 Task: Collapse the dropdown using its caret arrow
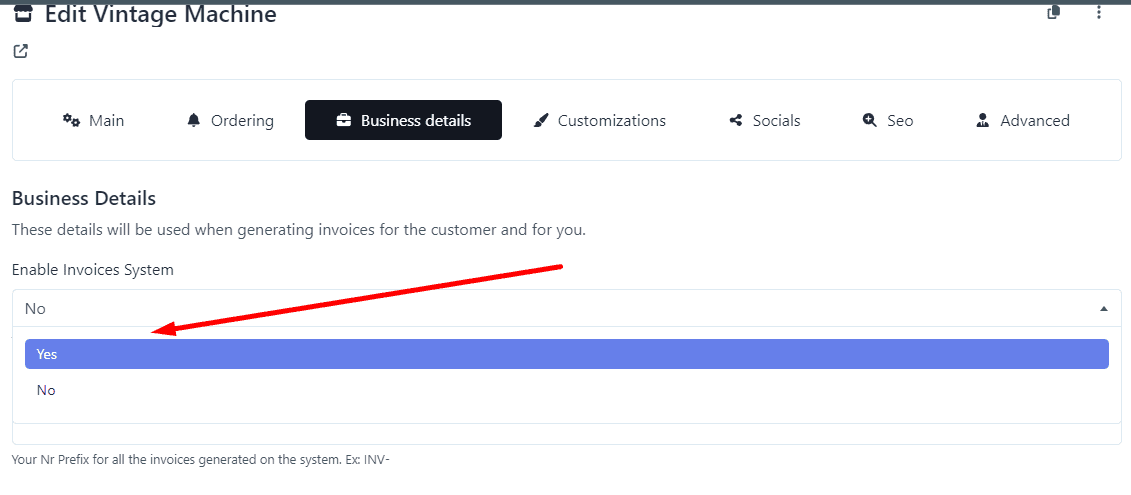tap(1103, 309)
